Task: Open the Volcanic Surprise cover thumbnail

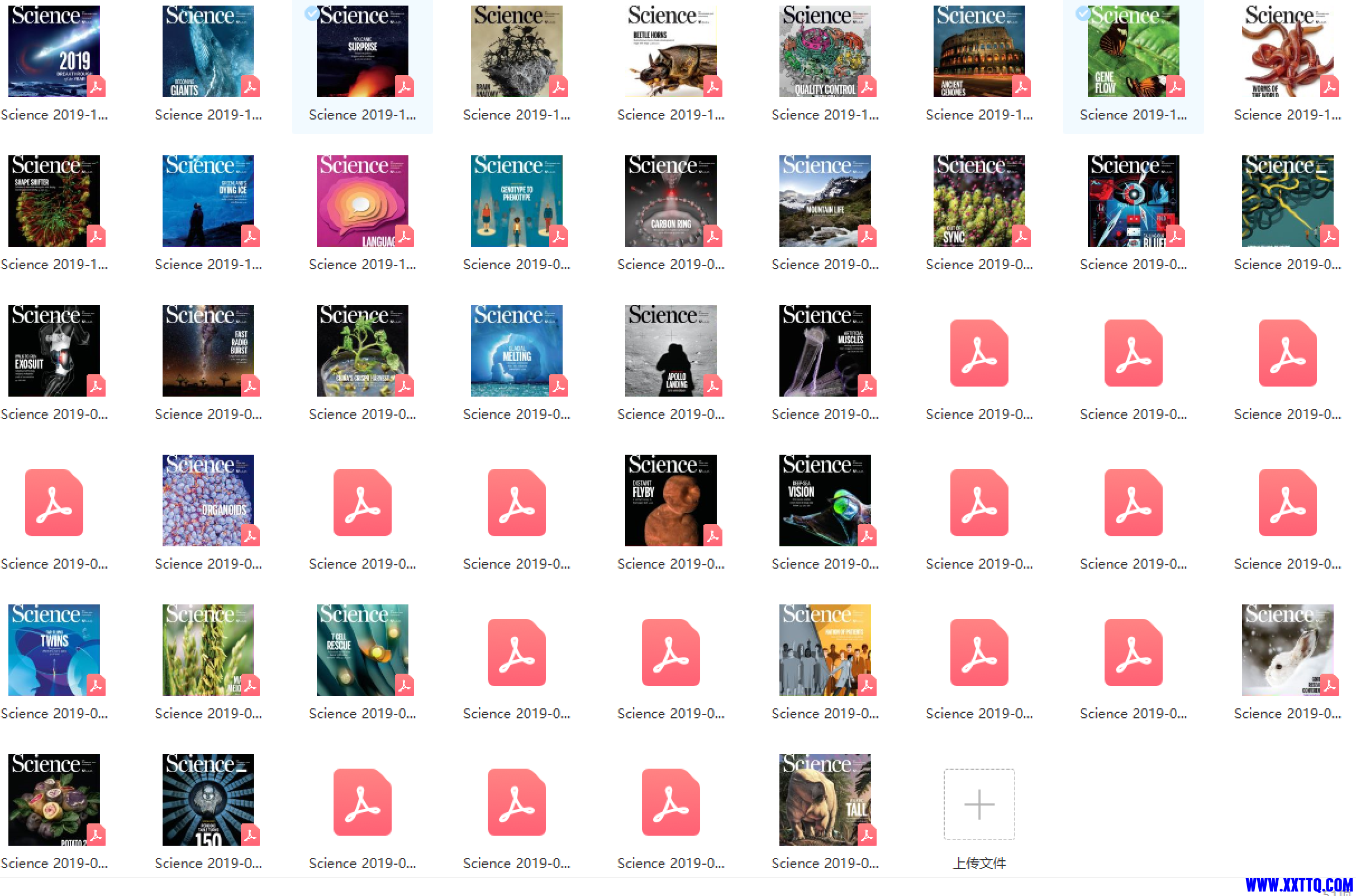Action: click(362, 51)
